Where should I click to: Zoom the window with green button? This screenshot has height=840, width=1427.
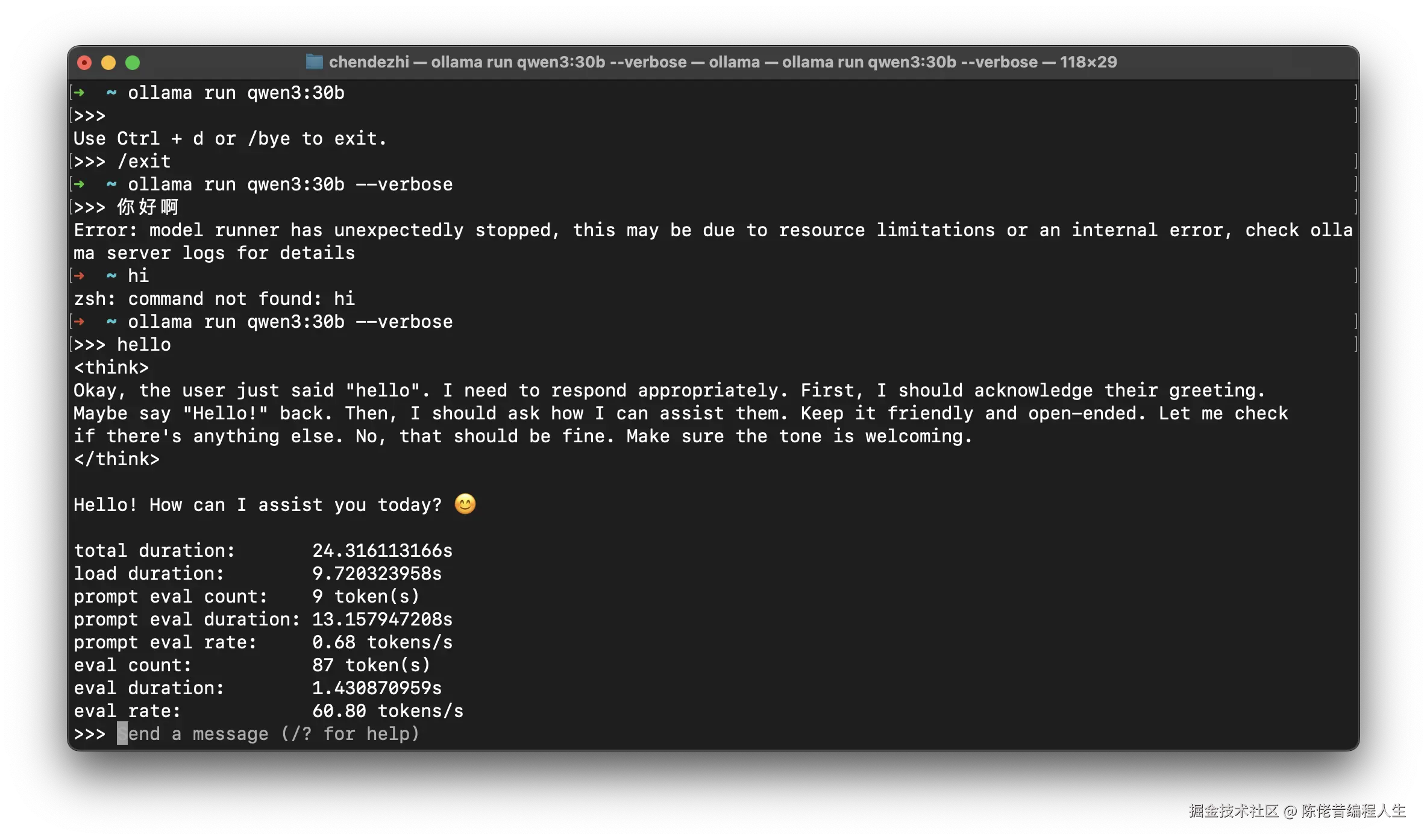pos(133,63)
